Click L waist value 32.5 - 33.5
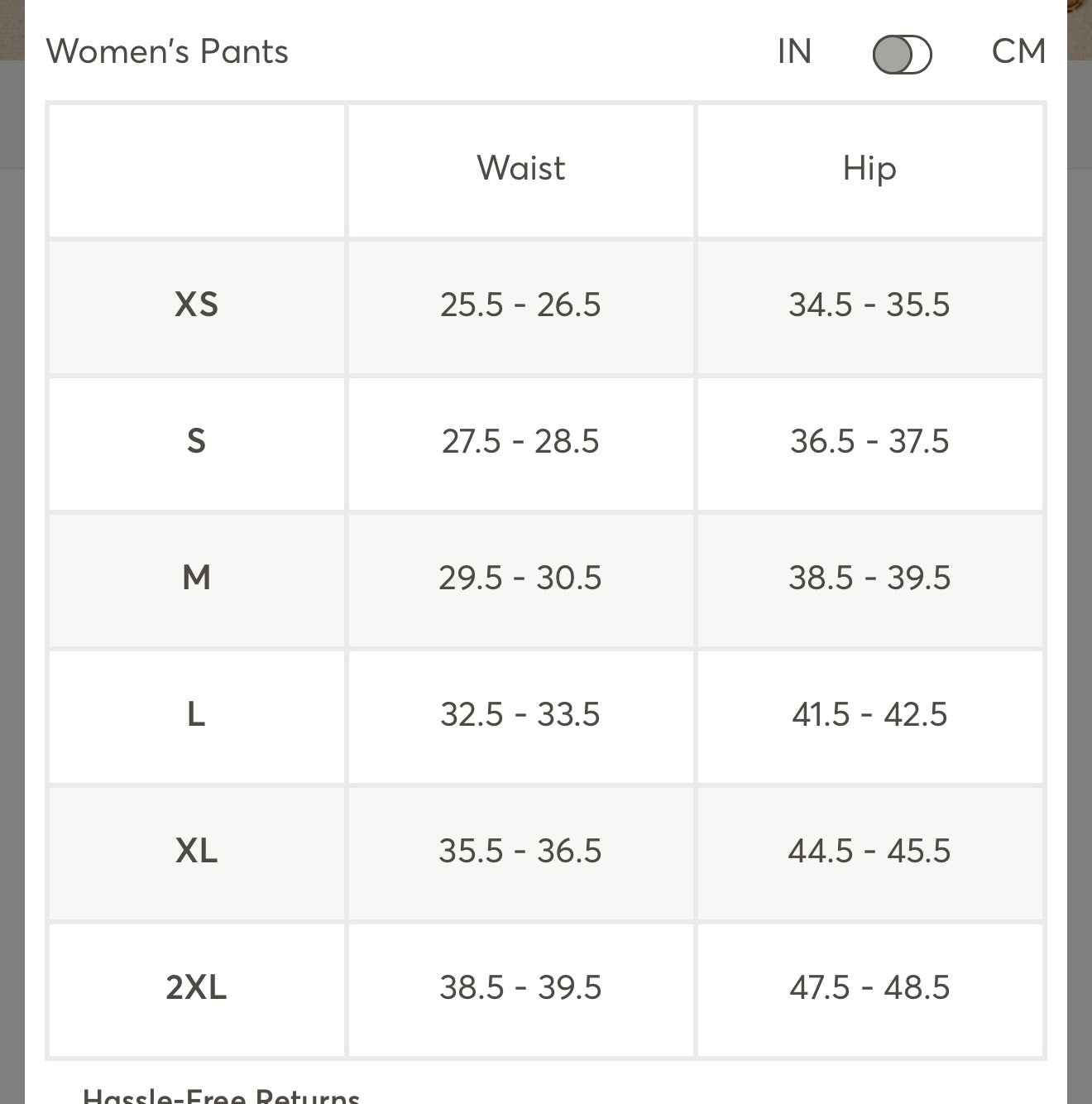Viewport: 1092px width, 1104px height. 520,715
